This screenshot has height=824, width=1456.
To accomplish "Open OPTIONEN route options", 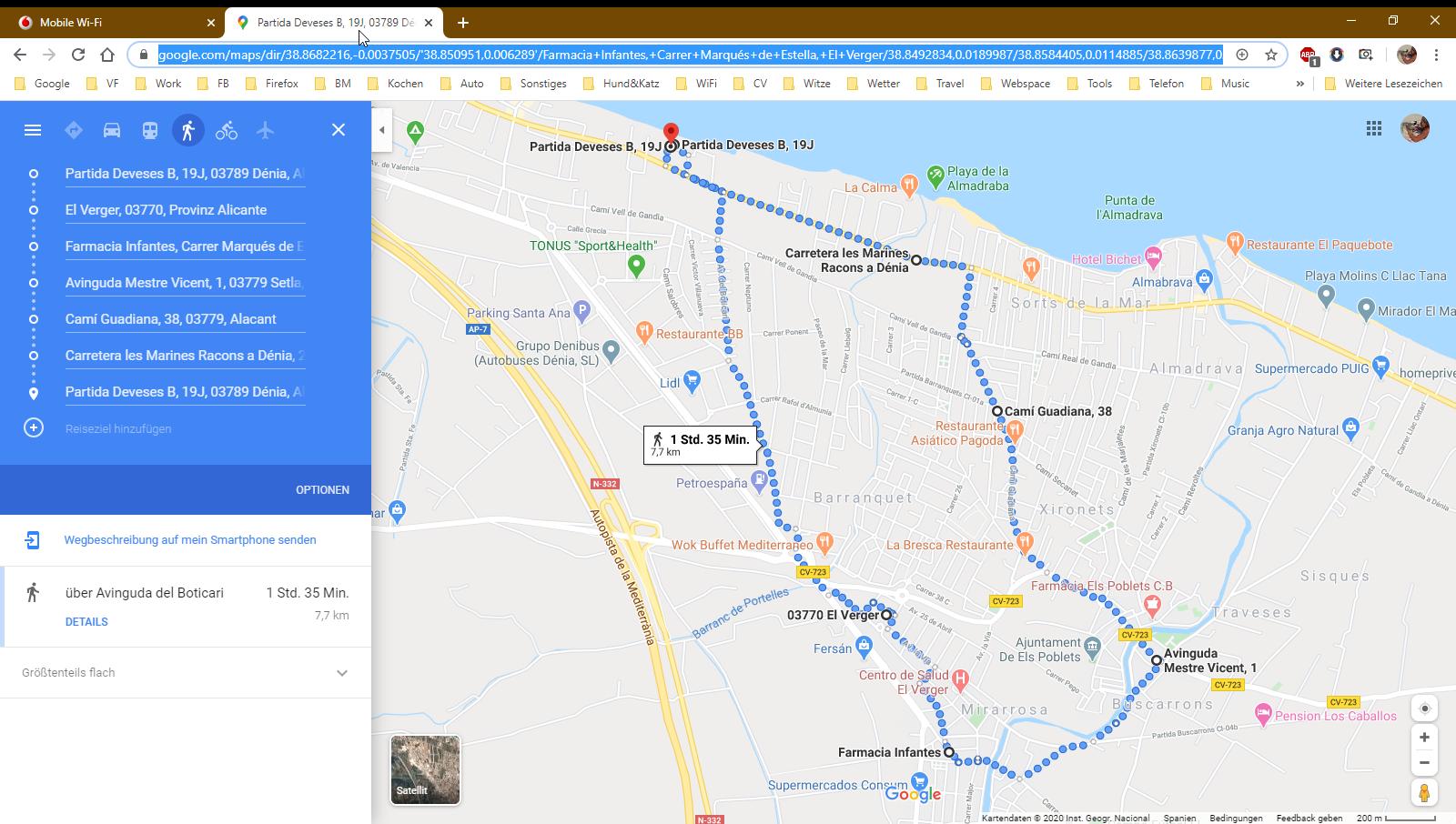I will click(322, 490).
